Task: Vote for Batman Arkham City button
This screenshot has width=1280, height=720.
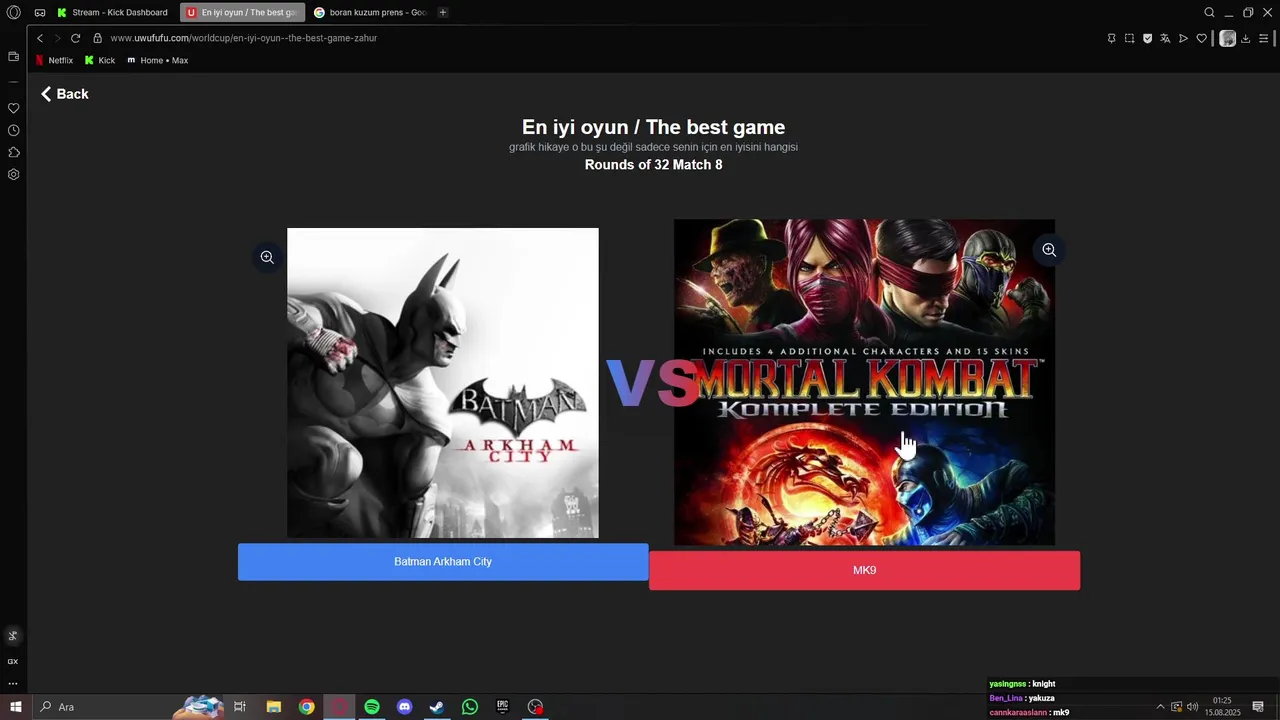Action: coord(443,562)
